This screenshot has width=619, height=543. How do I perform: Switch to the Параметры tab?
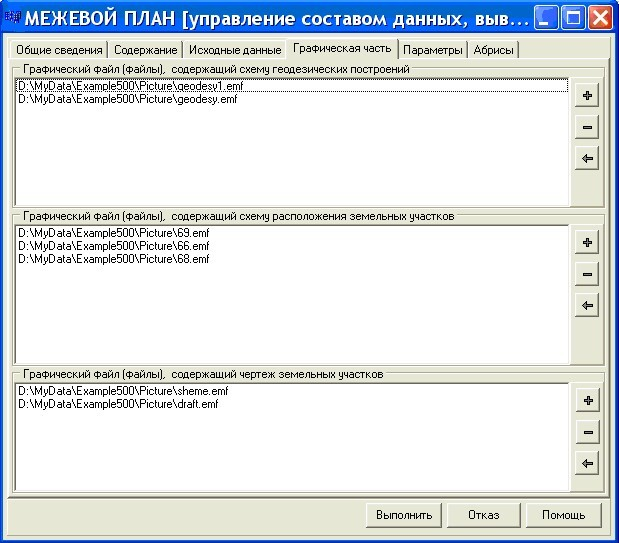[x=432, y=50]
